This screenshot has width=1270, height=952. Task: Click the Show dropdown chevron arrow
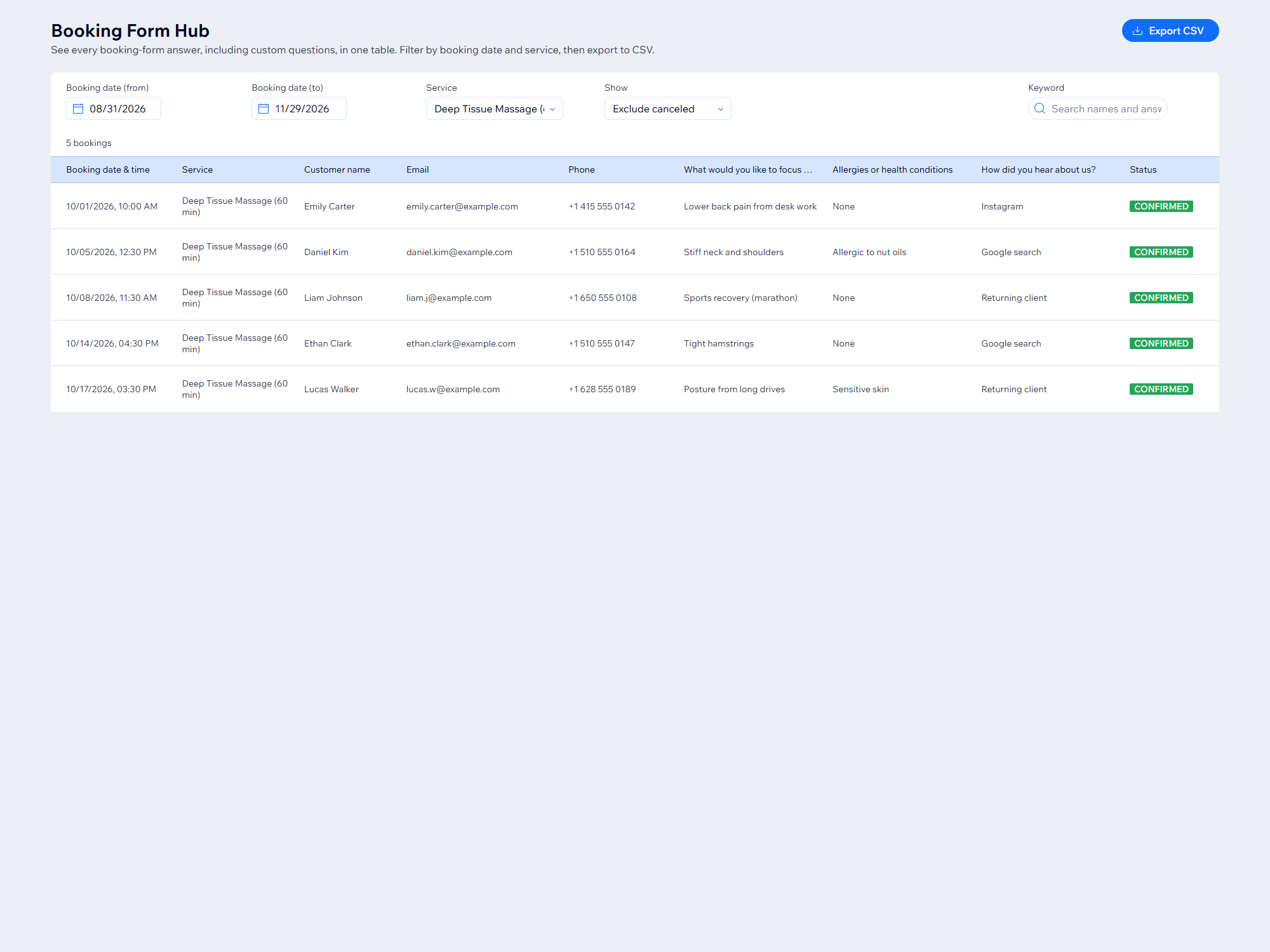(x=721, y=109)
